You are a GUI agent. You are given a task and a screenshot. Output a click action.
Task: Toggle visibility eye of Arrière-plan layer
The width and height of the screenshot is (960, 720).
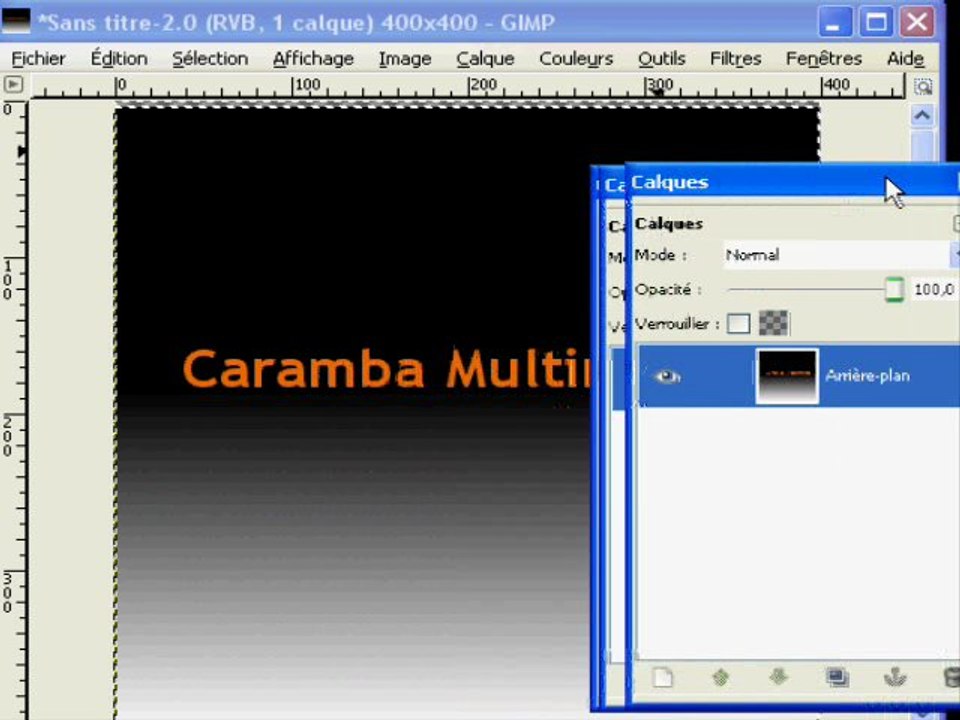(x=667, y=376)
